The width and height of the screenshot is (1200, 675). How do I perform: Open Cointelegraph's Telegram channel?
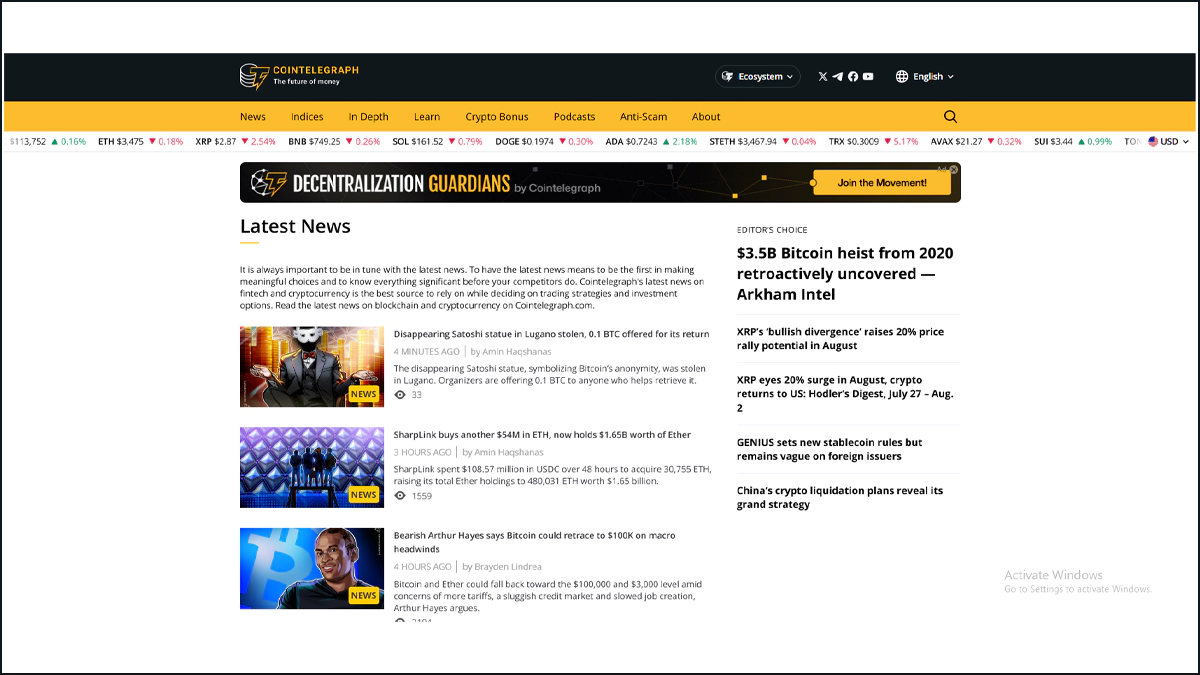pyautogui.click(x=838, y=76)
